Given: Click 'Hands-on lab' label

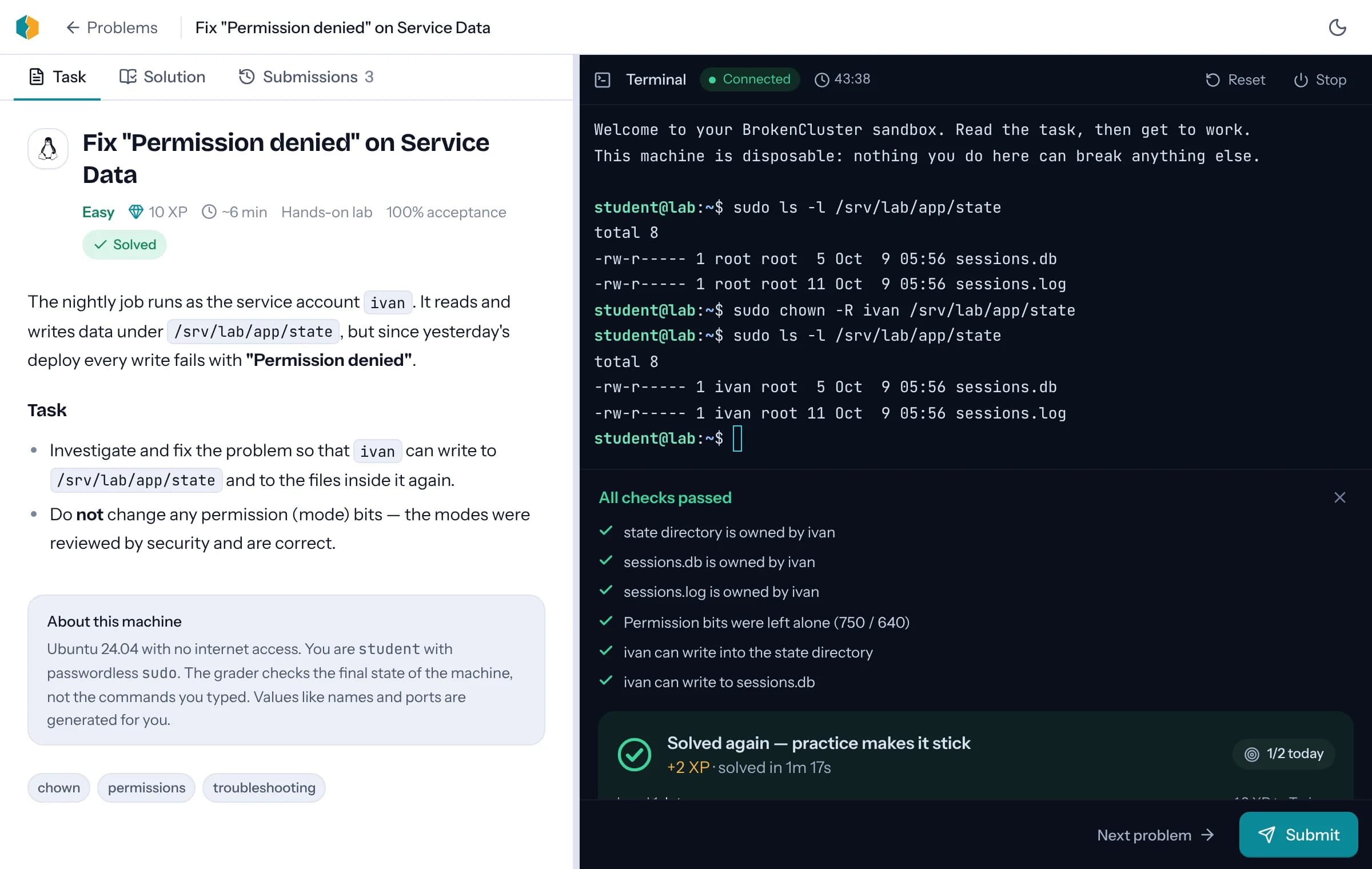Looking at the screenshot, I should (x=326, y=212).
